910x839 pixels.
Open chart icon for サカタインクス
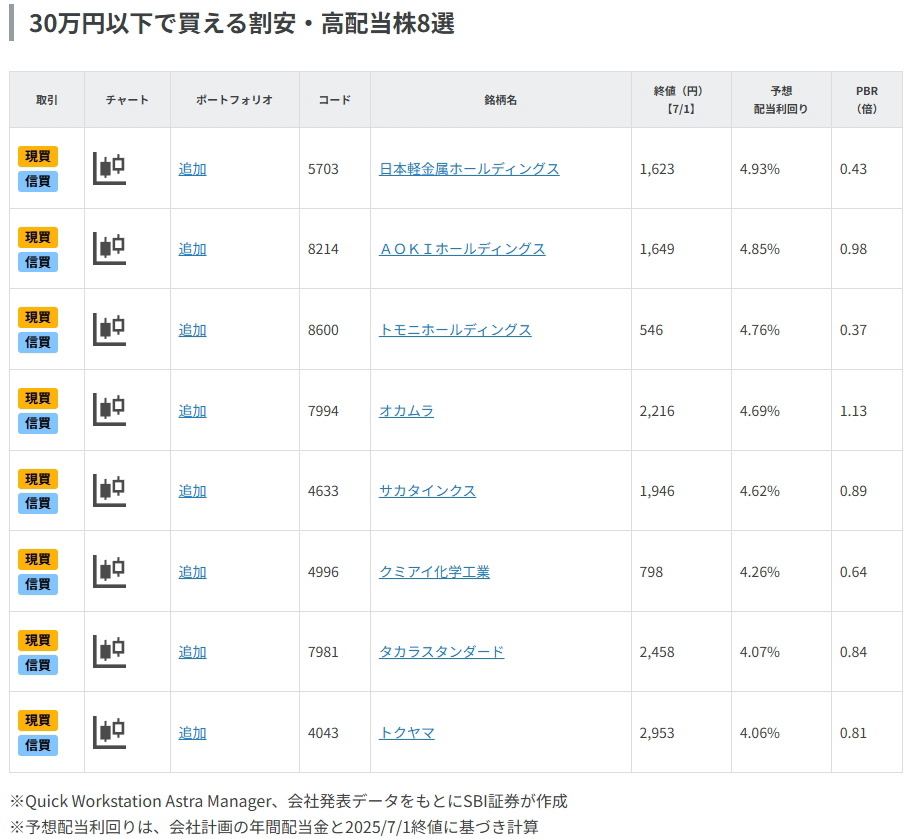110,490
